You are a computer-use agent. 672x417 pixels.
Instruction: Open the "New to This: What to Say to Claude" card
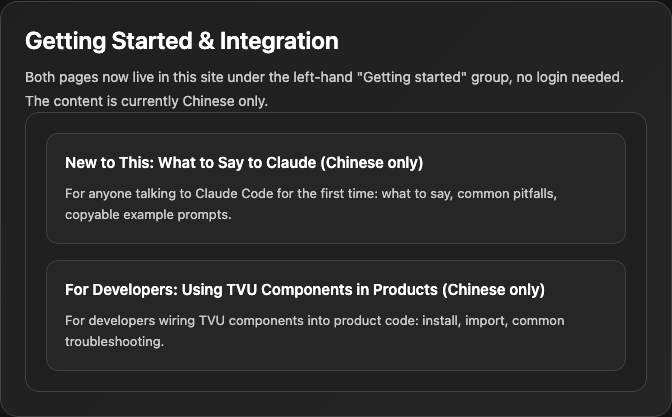[x=336, y=188]
